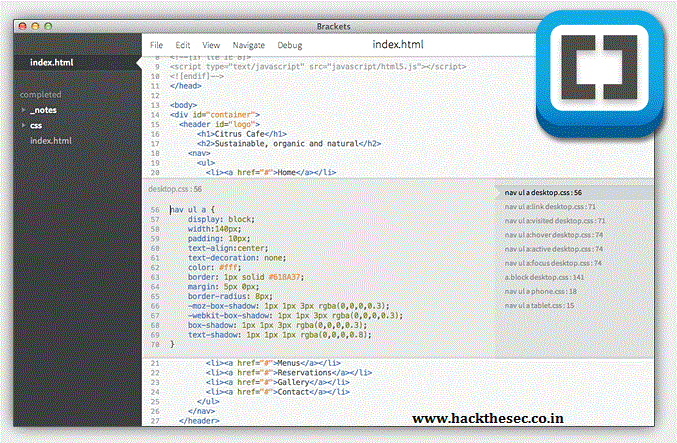
Task: Open index.html in completed project tree
Action: [x=51, y=141]
